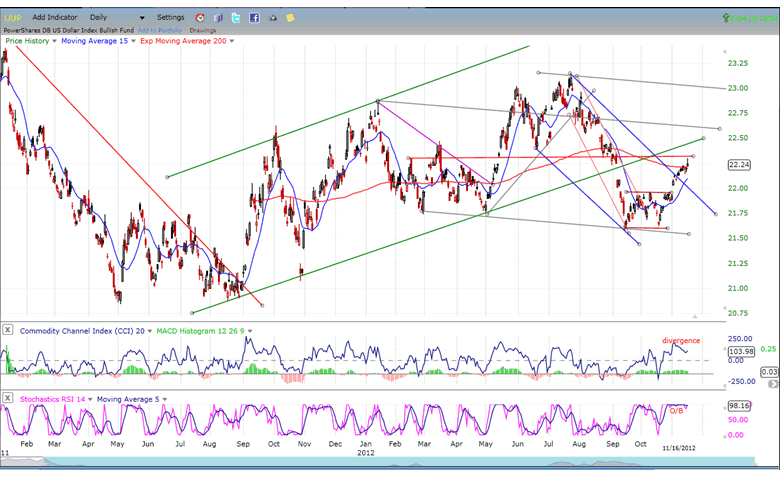Viewport: 780px width, 477px height.
Task: Open the Settings menu
Action: point(170,18)
